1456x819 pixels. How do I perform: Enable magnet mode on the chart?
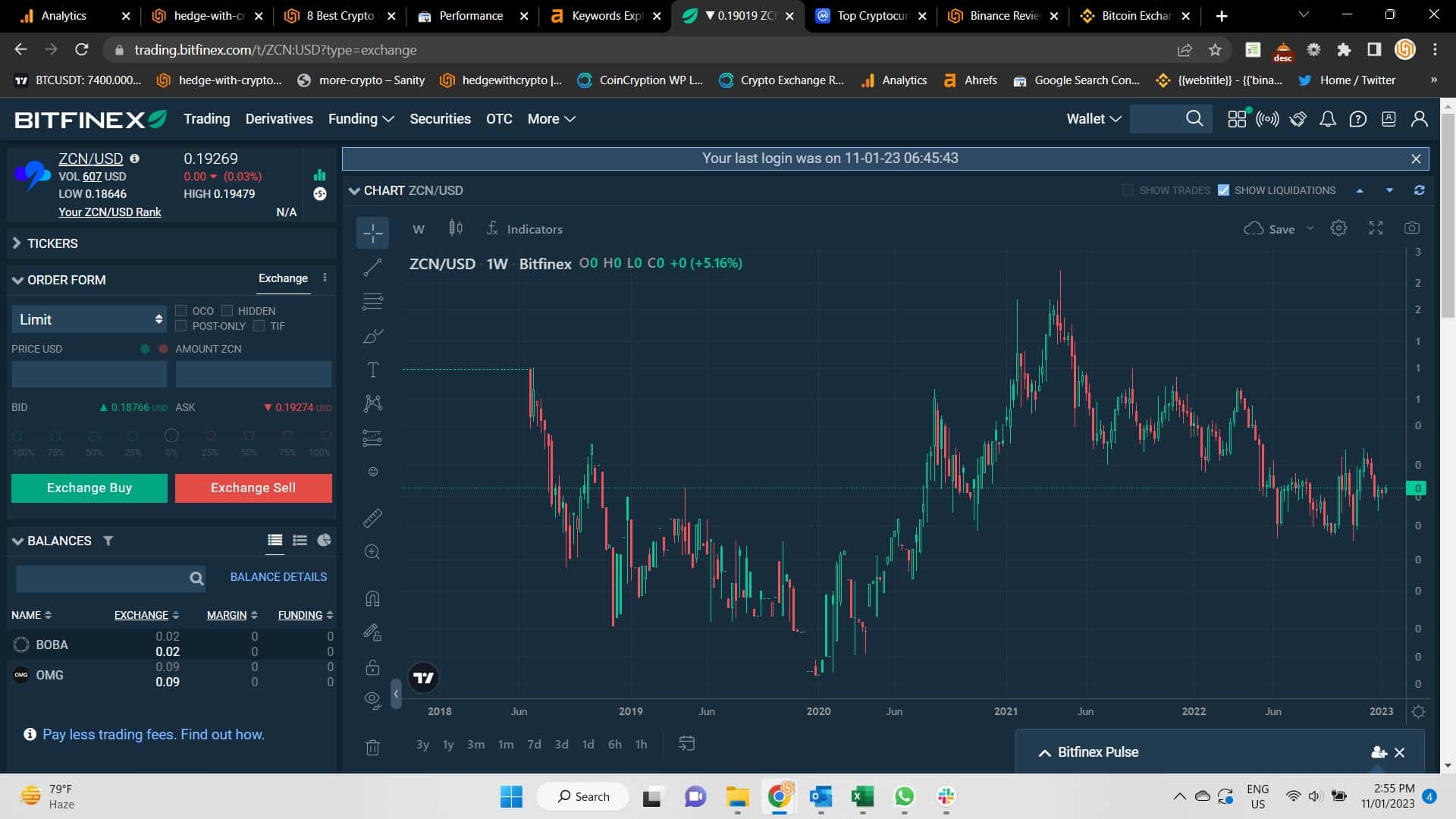[x=372, y=598]
